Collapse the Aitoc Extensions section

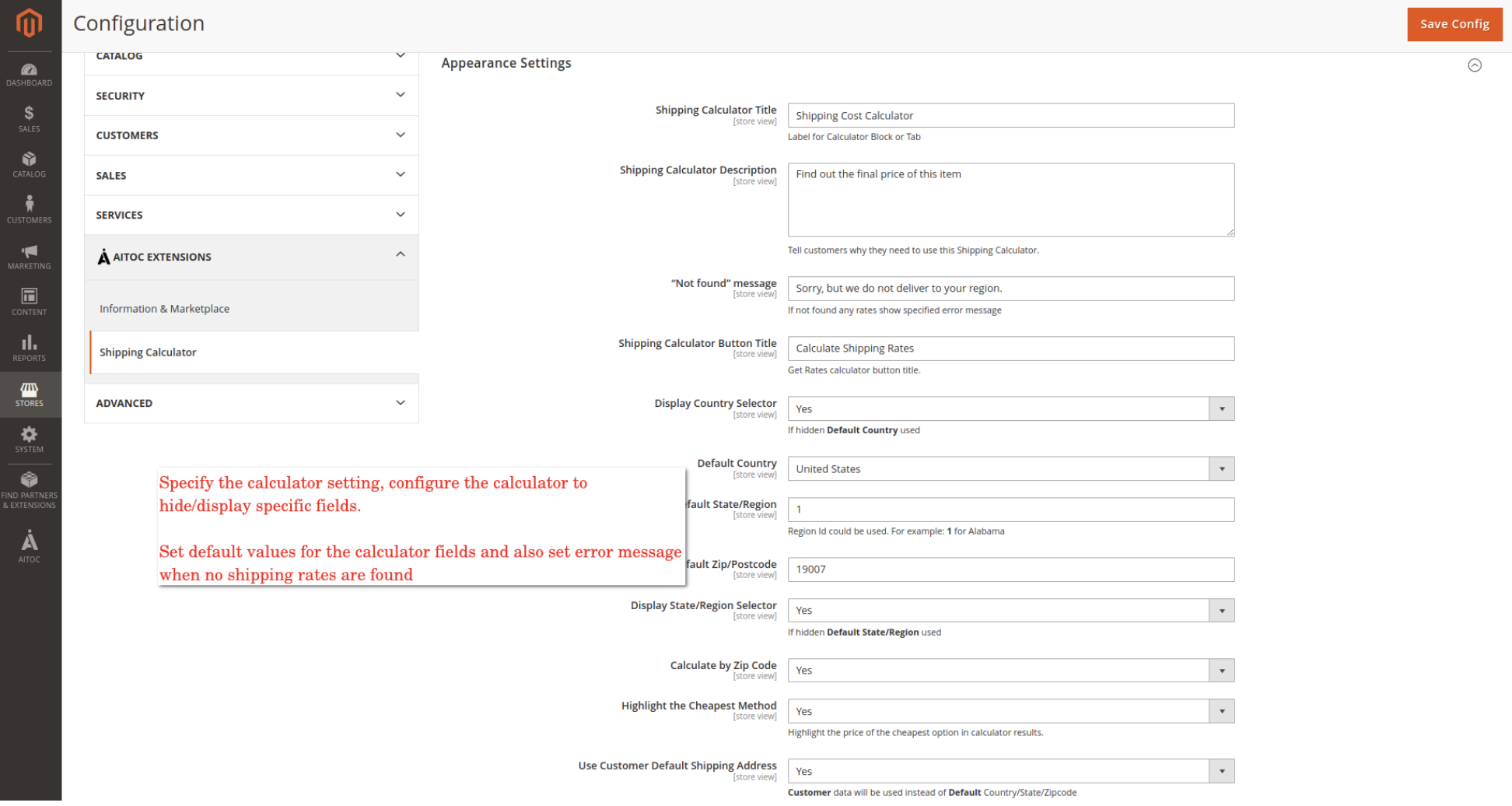coord(251,257)
